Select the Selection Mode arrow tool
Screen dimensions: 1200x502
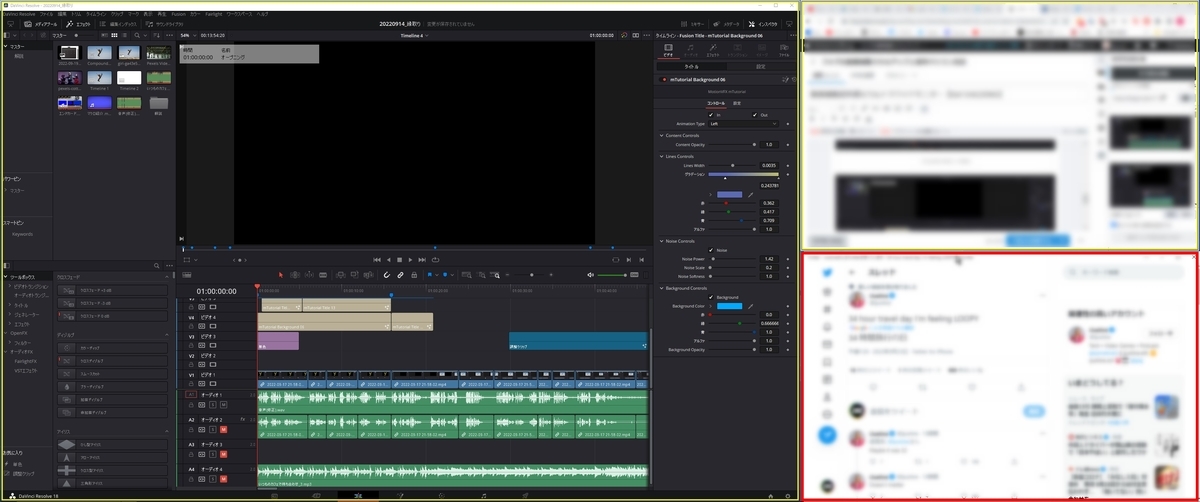click(281, 275)
